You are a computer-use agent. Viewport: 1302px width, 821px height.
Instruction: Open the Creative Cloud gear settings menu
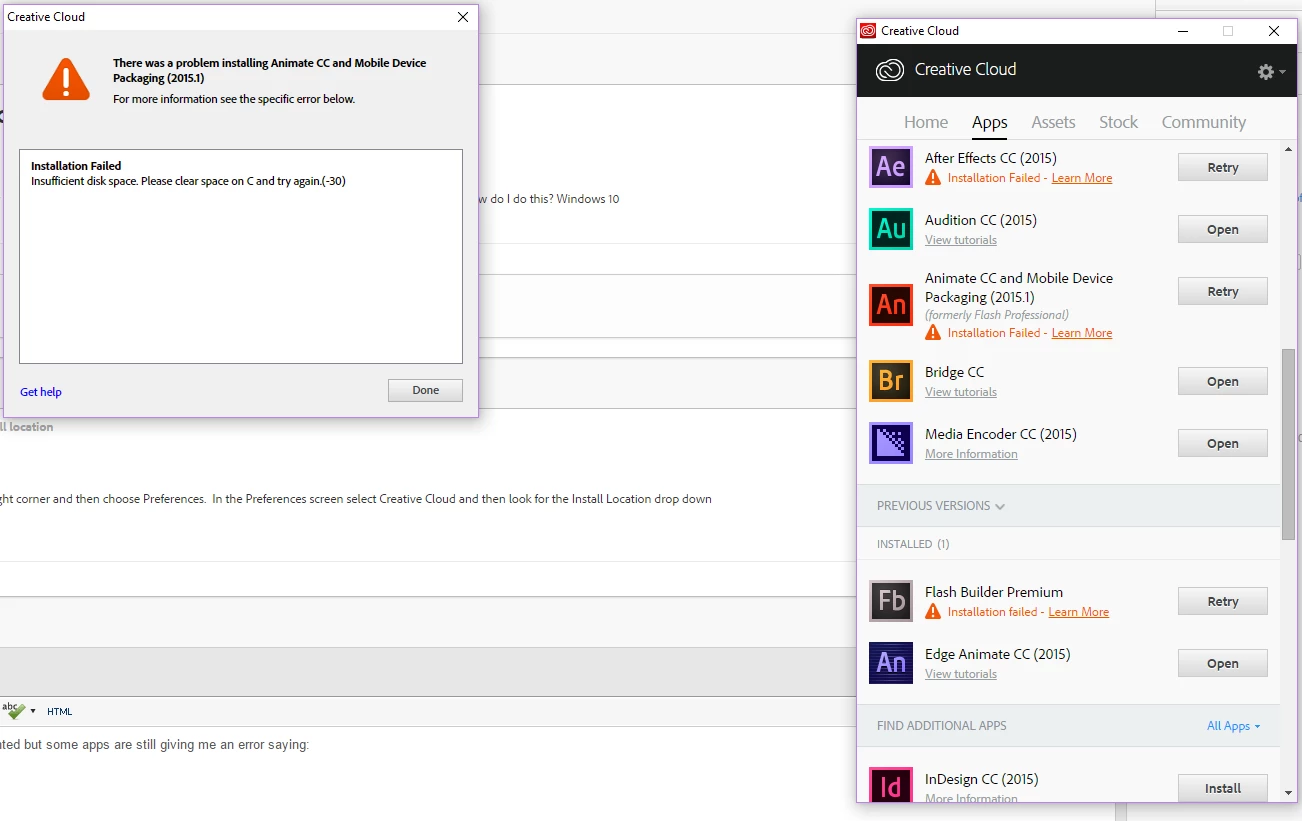click(1271, 72)
